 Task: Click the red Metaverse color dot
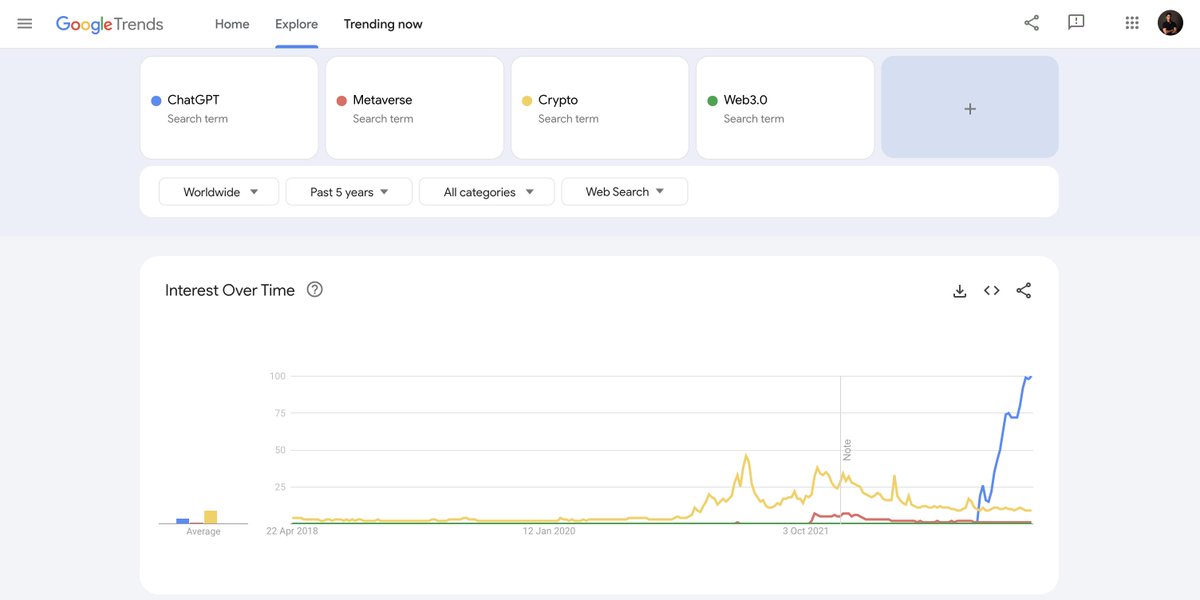coord(342,100)
